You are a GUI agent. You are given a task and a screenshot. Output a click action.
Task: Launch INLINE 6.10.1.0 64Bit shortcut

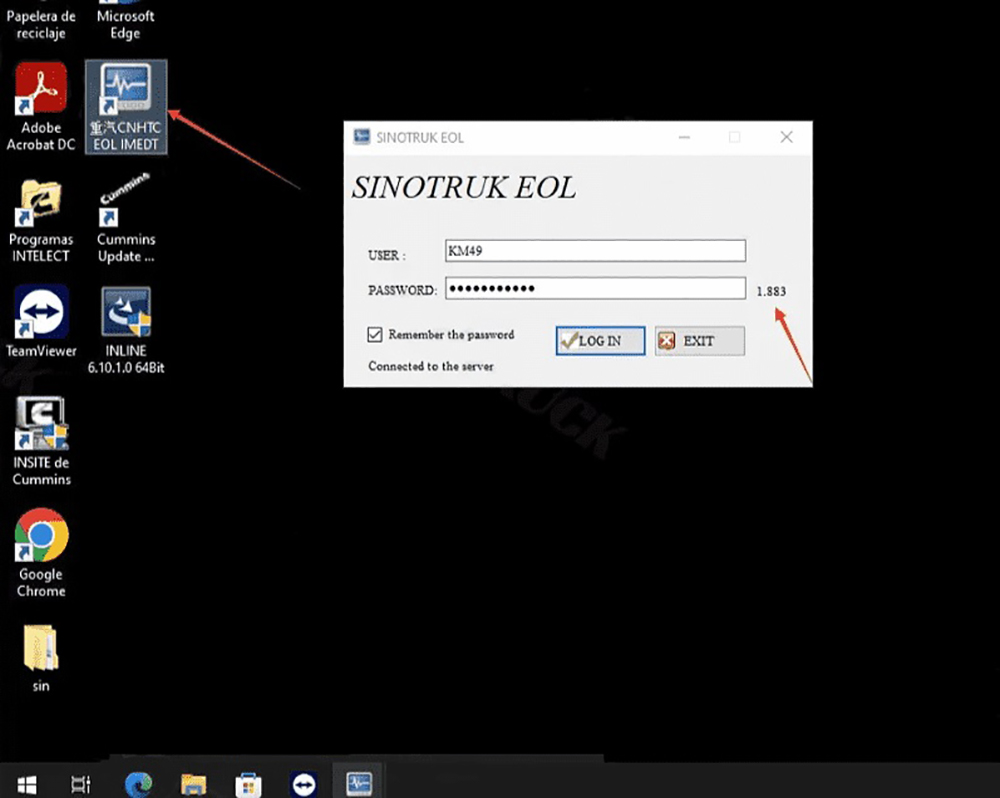[126, 330]
